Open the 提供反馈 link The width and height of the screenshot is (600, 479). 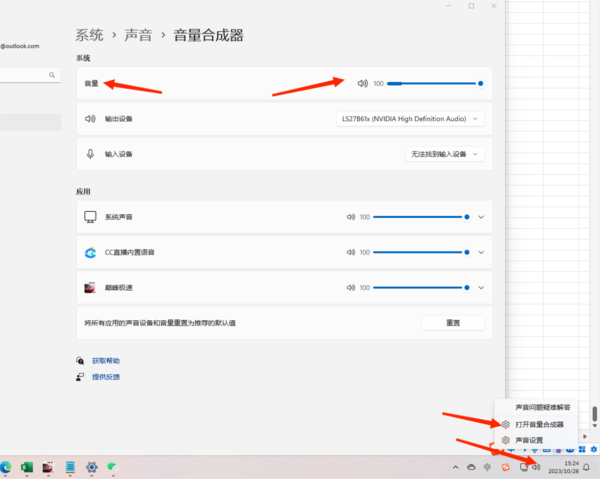coord(106,377)
